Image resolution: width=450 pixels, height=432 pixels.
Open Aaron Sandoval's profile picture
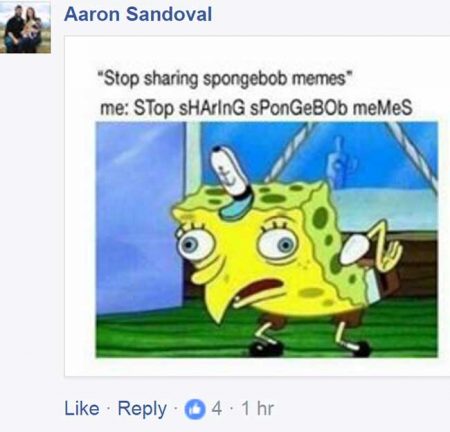pyautogui.click(x=25, y=28)
